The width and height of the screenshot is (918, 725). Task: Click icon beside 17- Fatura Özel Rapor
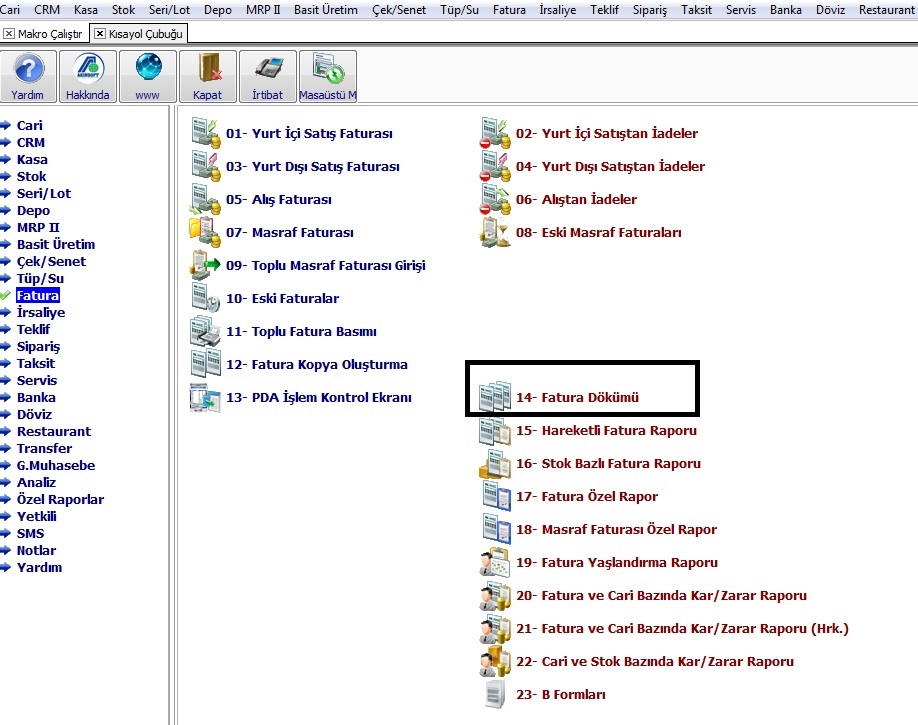496,496
